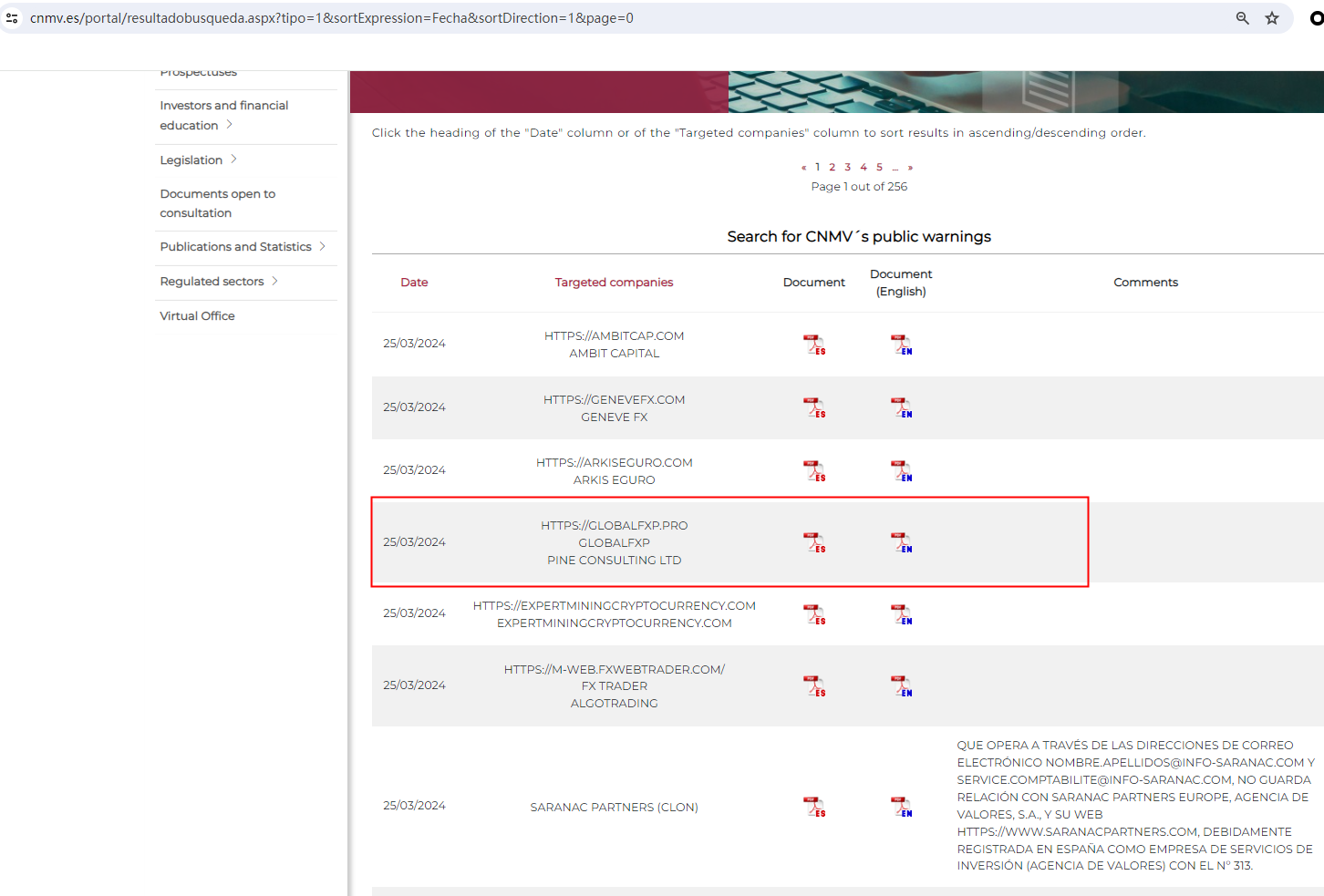
Task: Open Spanish PDF for Saranac Partners clone
Action: pos(814,807)
